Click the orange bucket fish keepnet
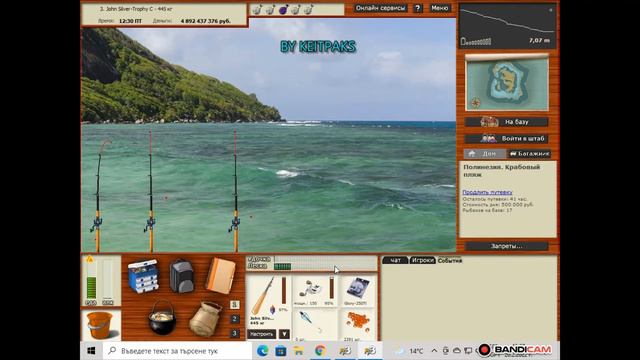The width and height of the screenshot is (640, 360). [100, 325]
